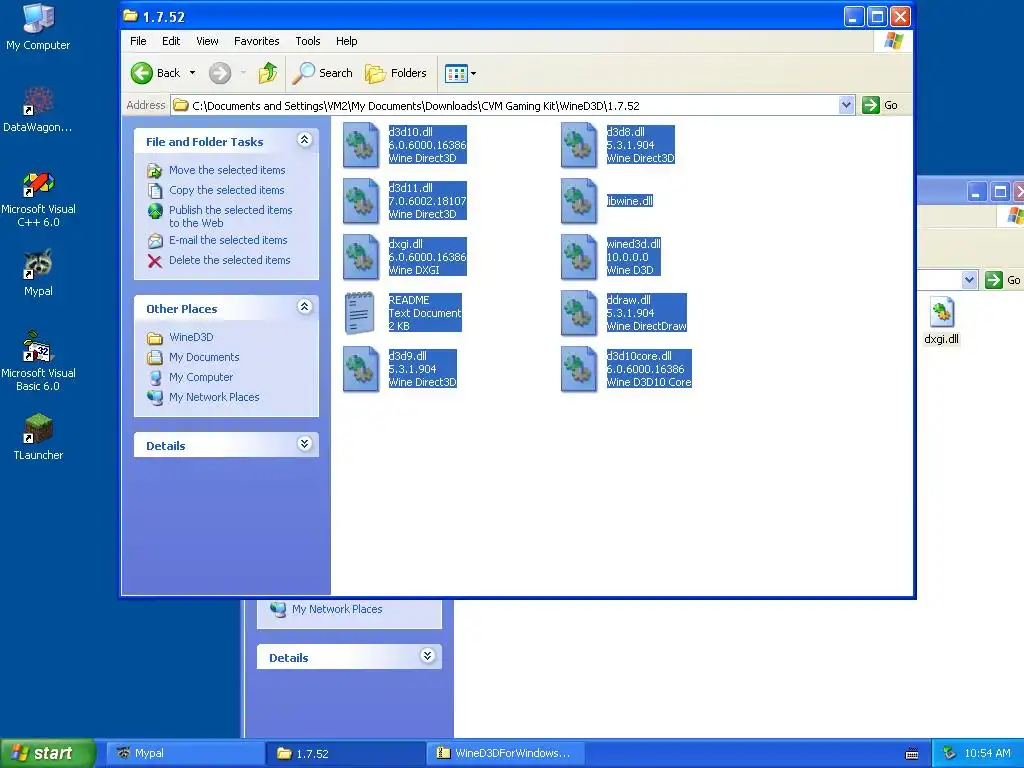Switch to Mypal taskbar button
The height and width of the screenshot is (768, 1024).
click(x=186, y=754)
